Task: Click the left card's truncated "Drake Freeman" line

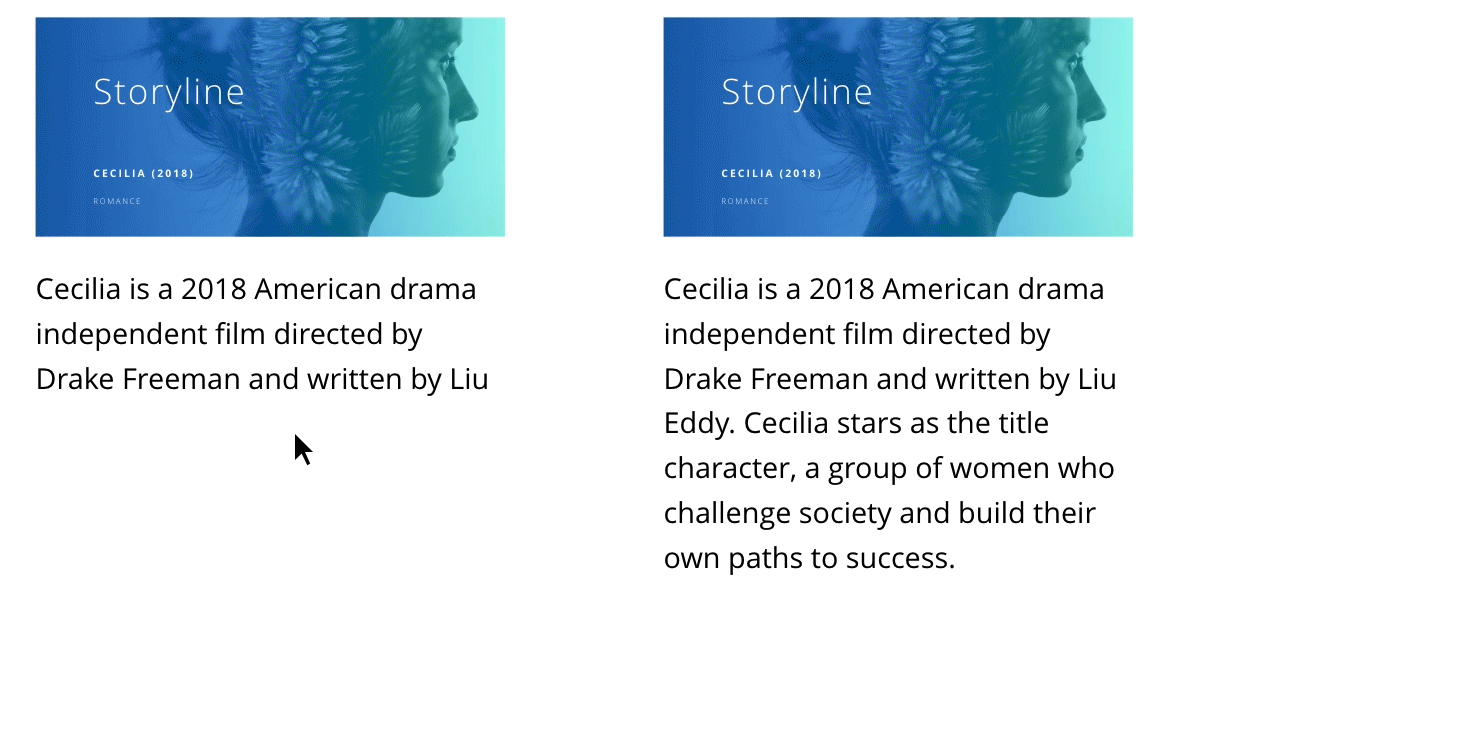Action: pos(262,379)
